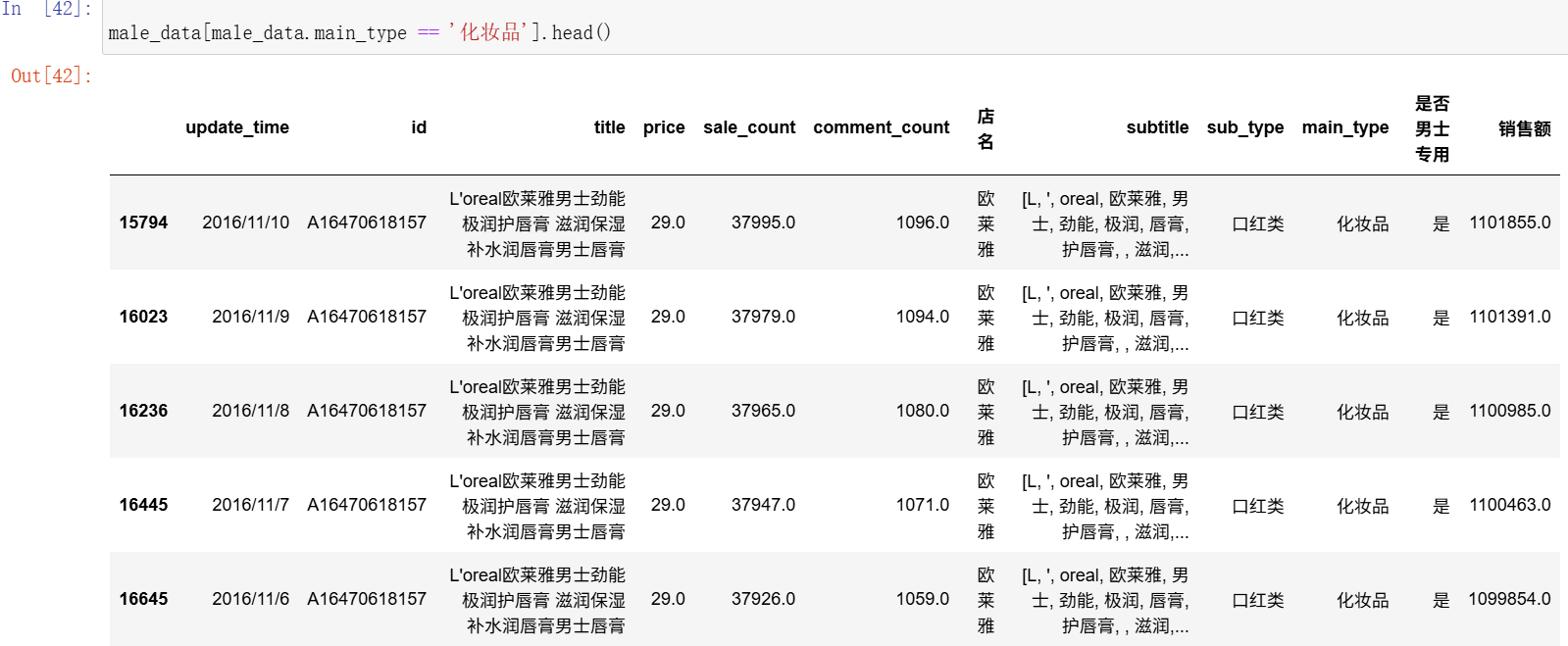1568x646 pixels.
Task: Select row index 16445
Action: 143,505
